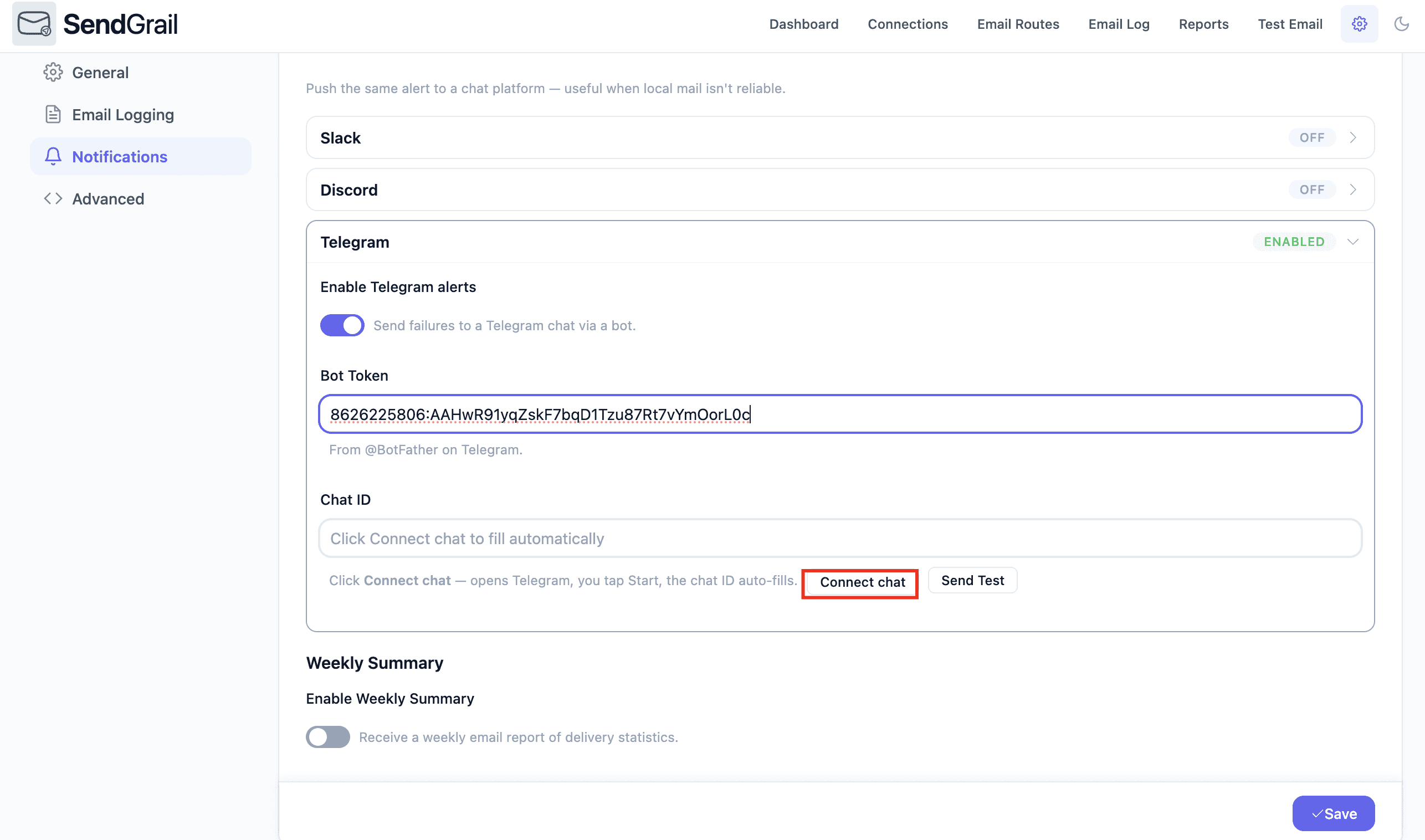Click the Send Test button

click(972, 580)
